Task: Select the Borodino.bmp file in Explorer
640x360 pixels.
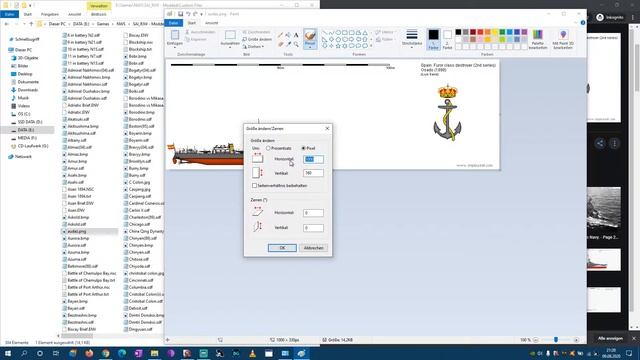Action: click(x=139, y=112)
